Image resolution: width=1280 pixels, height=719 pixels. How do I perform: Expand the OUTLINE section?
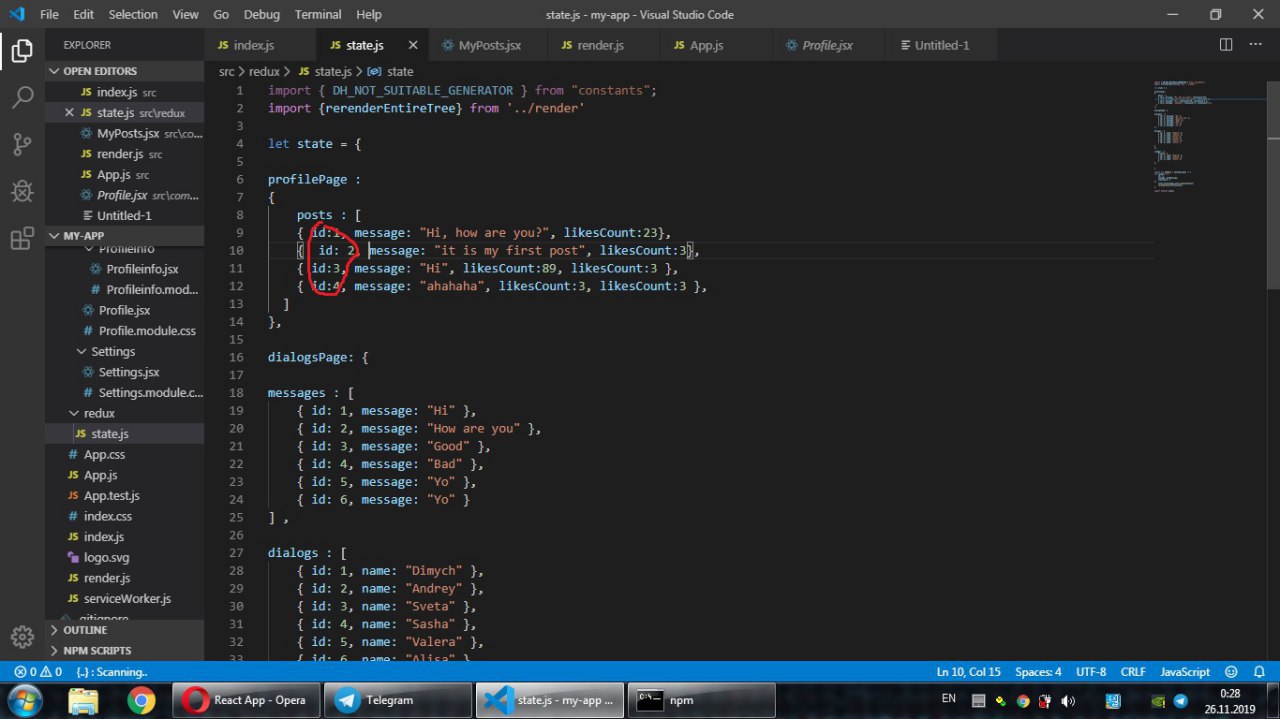[85, 630]
